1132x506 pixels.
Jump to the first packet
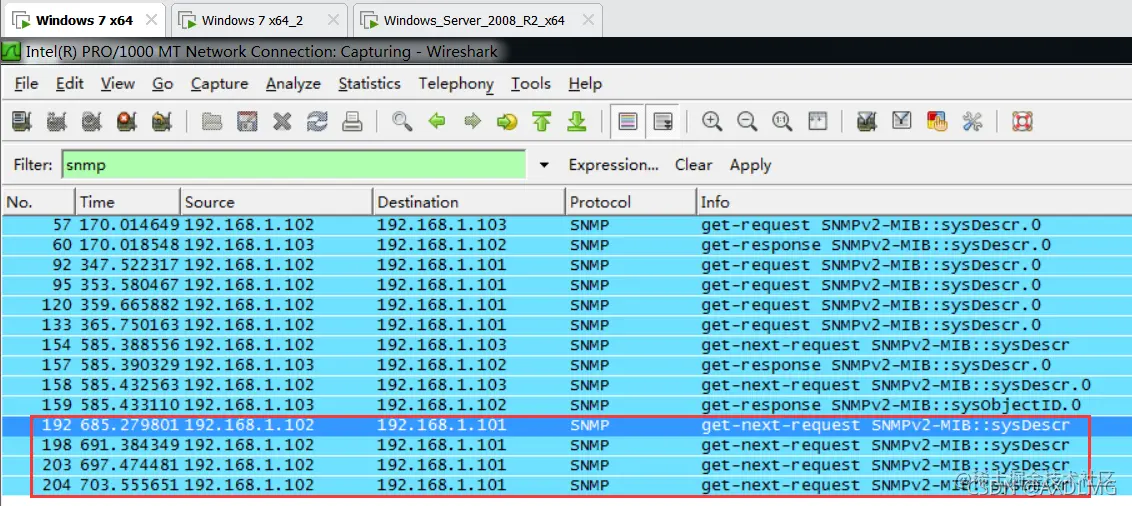point(541,121)
